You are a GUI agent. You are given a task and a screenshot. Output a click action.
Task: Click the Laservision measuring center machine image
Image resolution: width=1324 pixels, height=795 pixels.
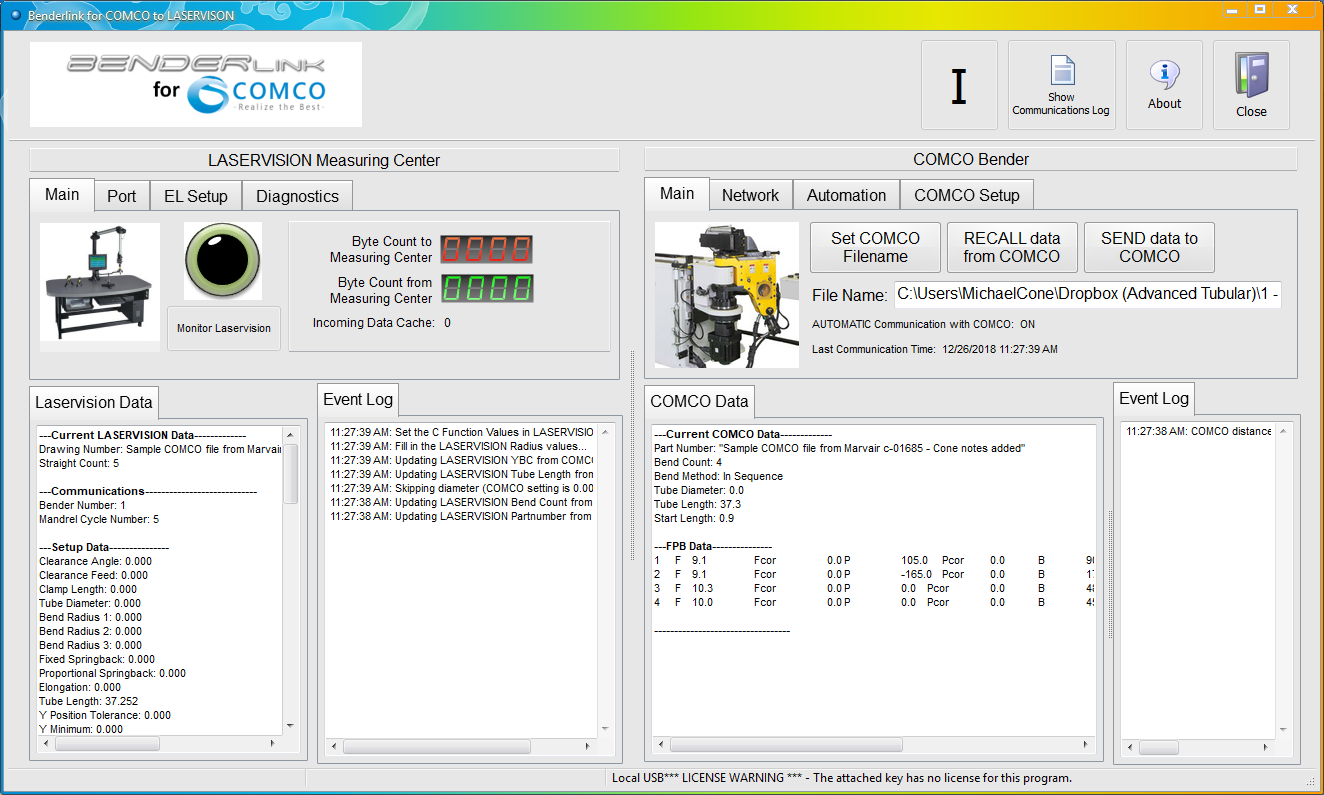tap(100, 281)
